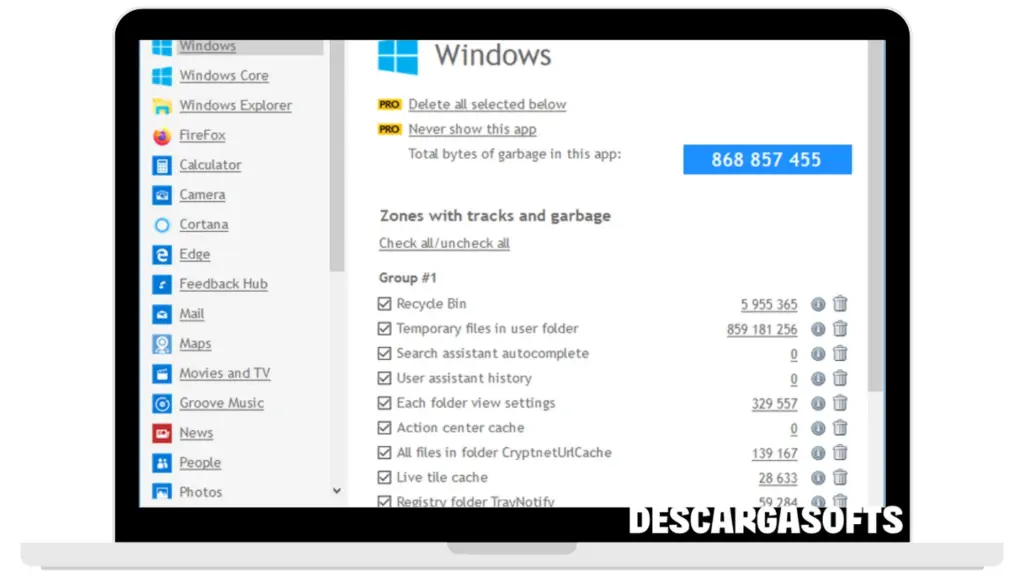Click Never show this app link
The height and width of the screenshot is (576, 1024).
[x=472, y=129]
